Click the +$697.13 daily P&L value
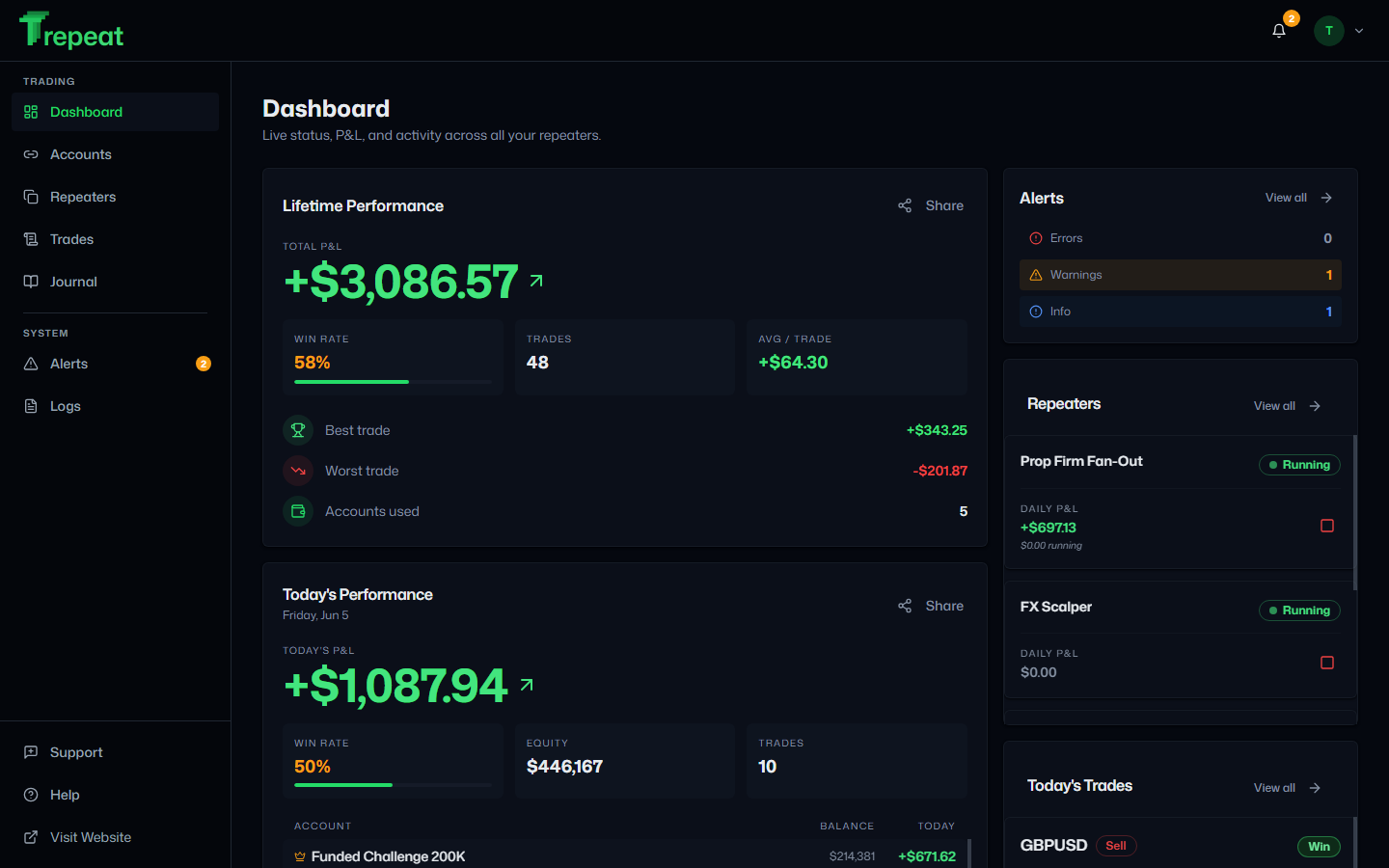The width and height of the screenshot is (1389, 868). click(1049, 528)
